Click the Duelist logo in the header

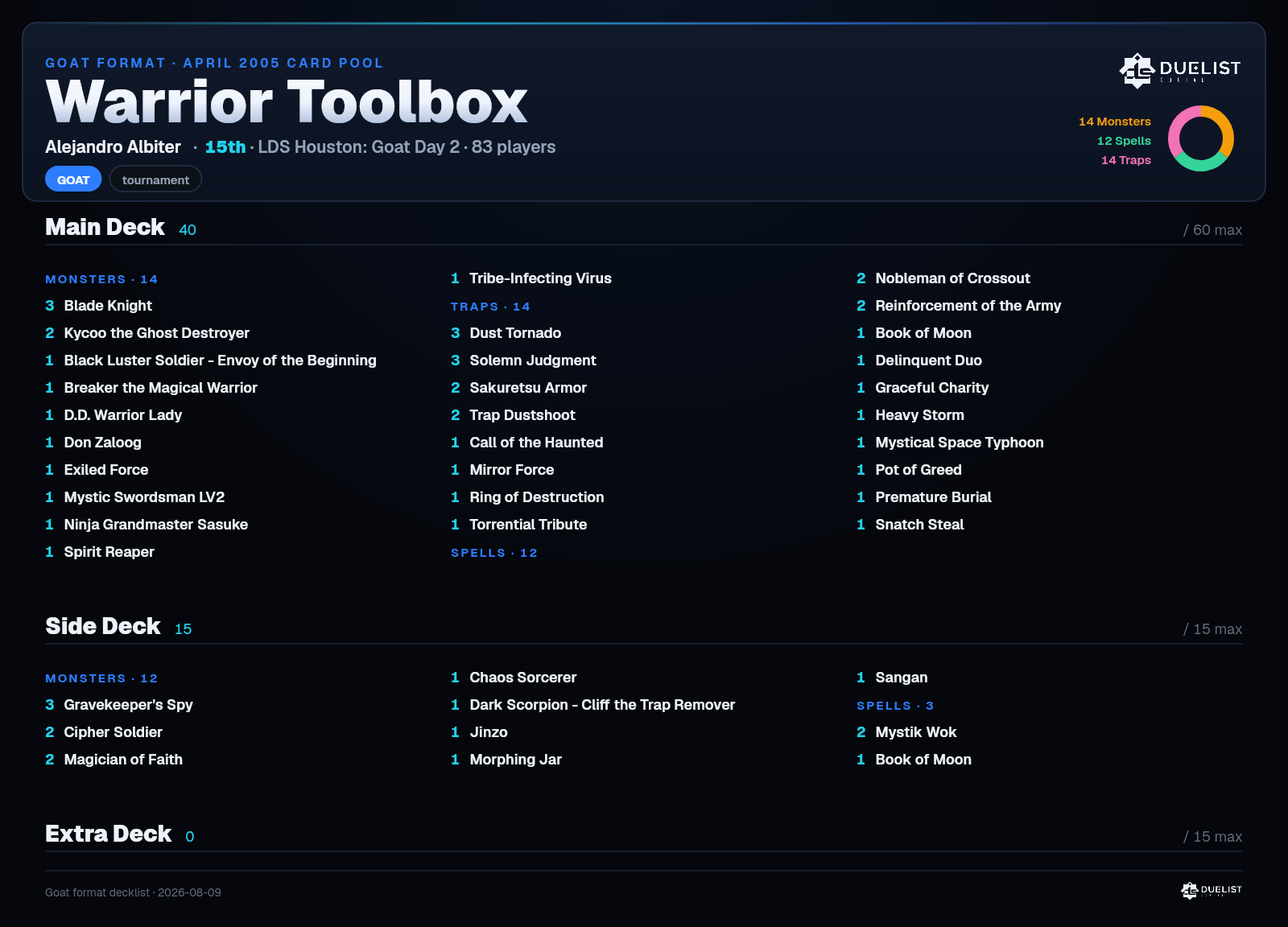1179,71
